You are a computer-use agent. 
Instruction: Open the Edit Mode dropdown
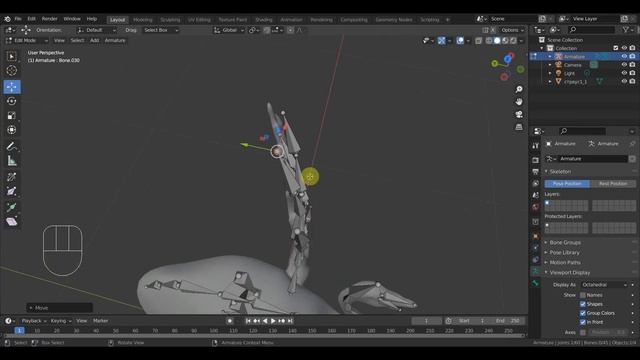(x=27, y=40)
